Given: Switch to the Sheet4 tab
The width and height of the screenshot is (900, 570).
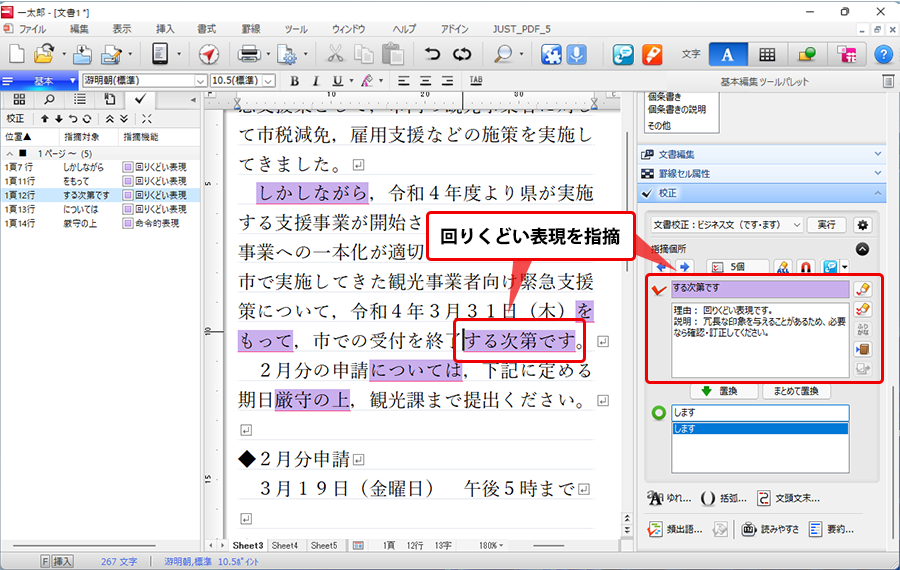Looking at the screenshot, I should [285, 546].
